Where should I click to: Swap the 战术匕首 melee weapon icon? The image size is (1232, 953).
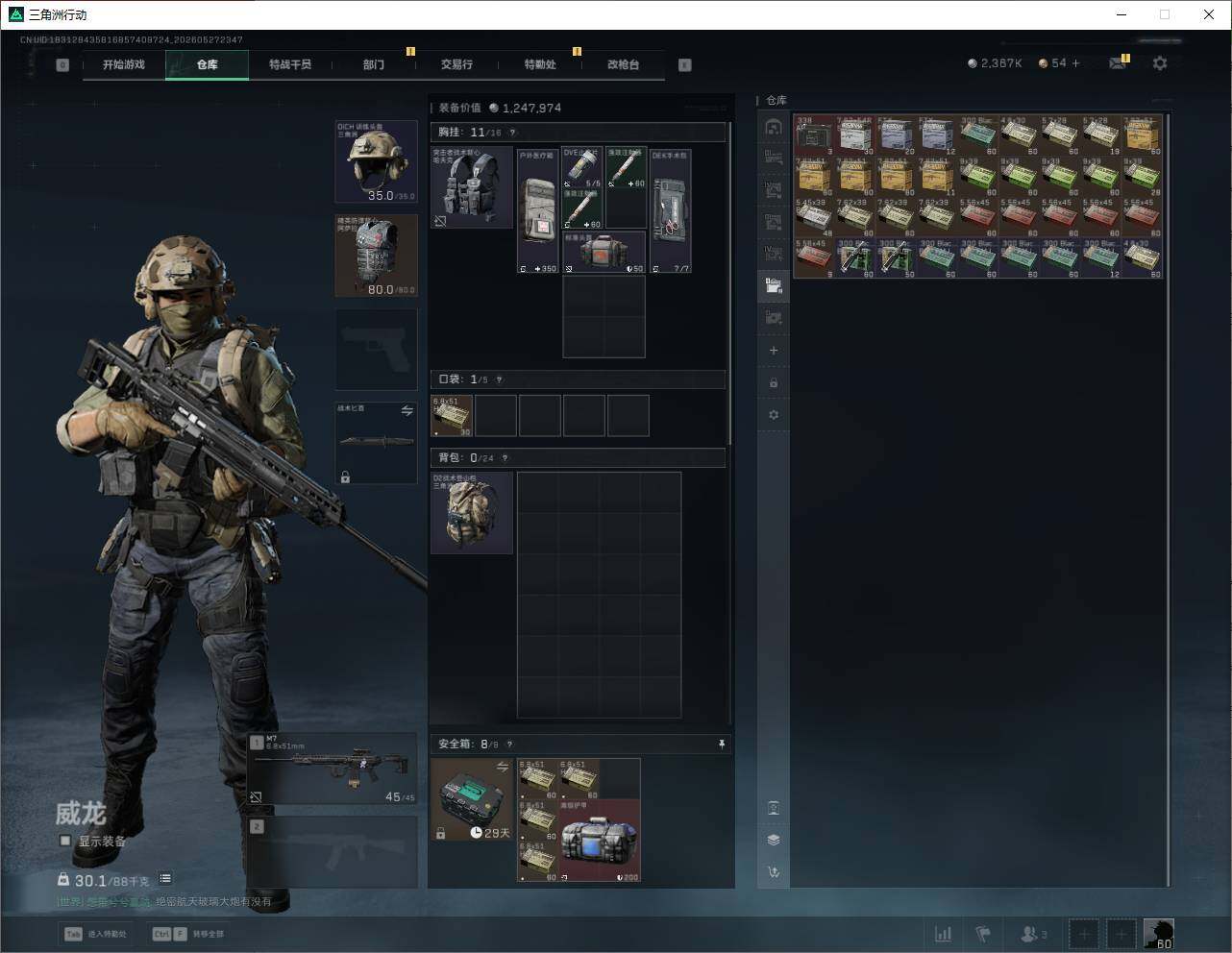(x=407, y=411)
